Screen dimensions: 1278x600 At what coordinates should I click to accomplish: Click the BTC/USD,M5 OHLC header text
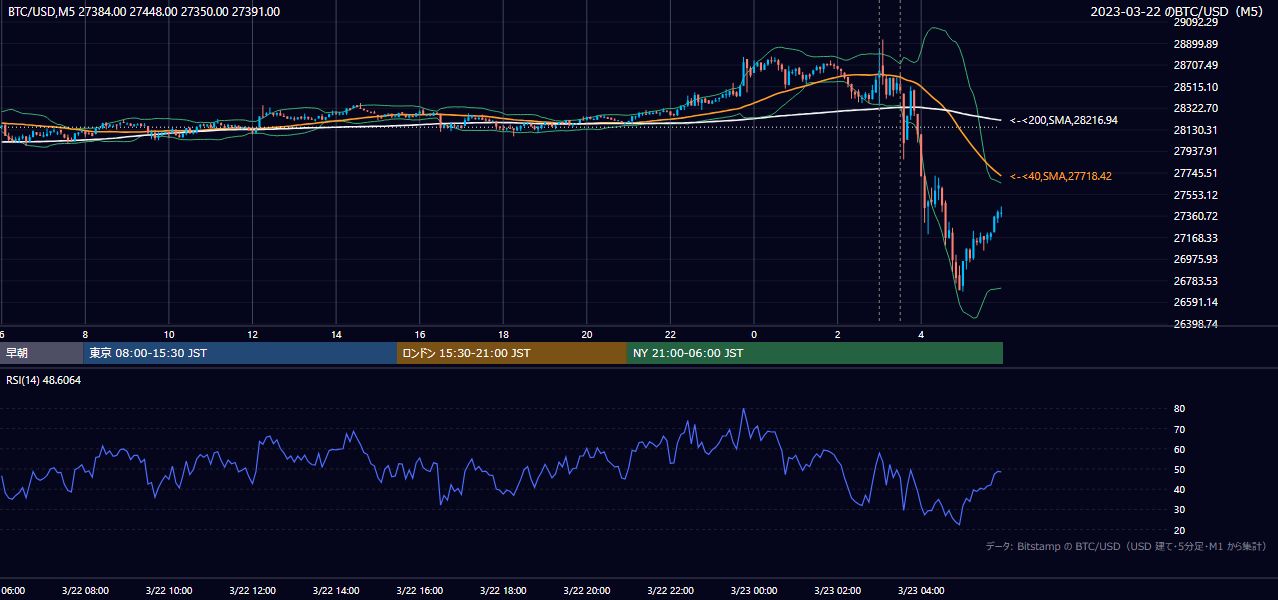point(144,12)
